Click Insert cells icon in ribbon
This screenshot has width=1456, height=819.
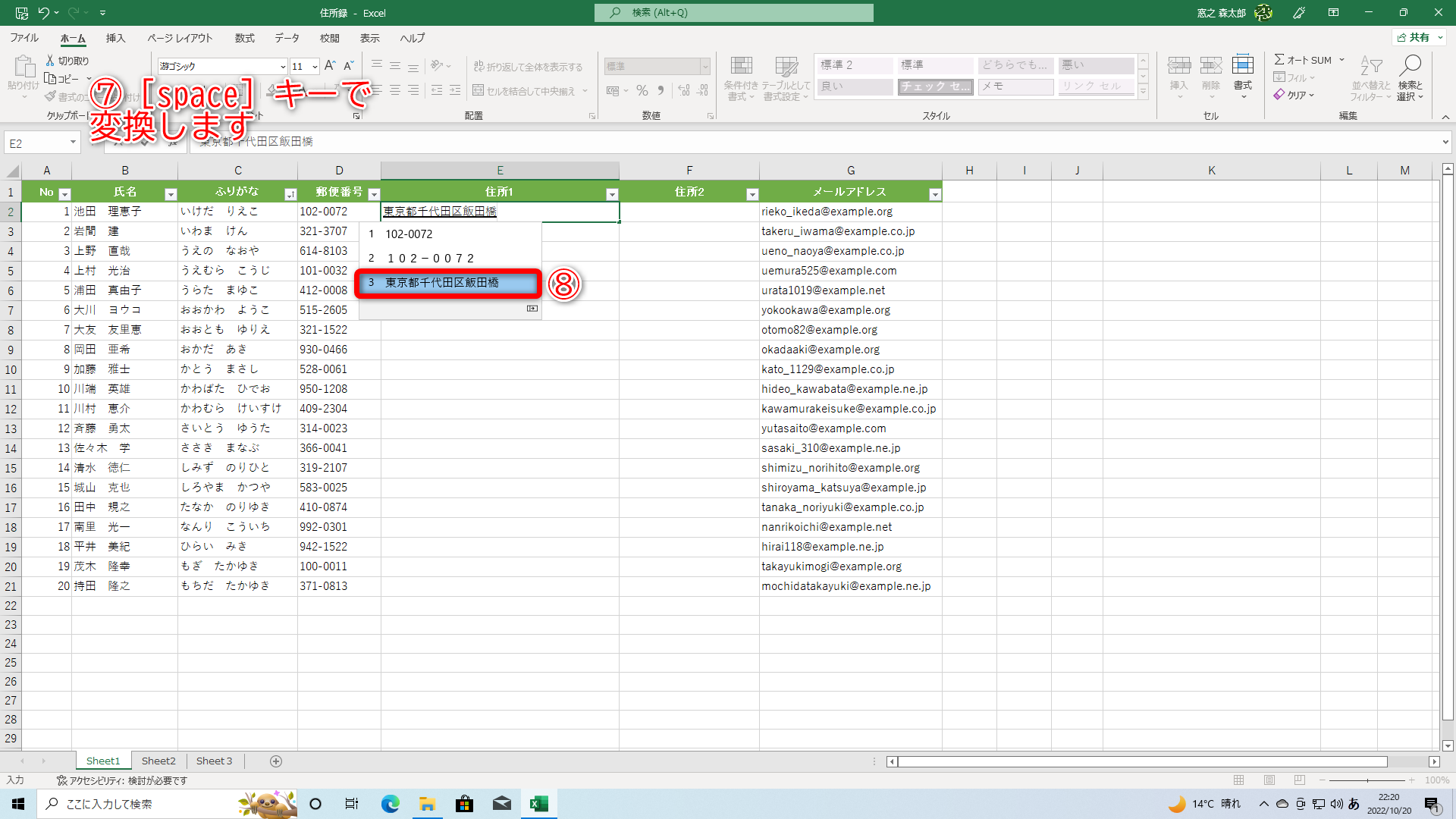(1178, 67)
